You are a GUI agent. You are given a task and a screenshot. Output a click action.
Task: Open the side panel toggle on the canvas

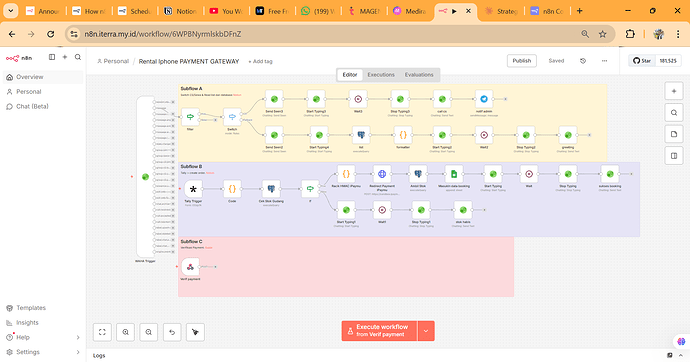click(674, 156)
